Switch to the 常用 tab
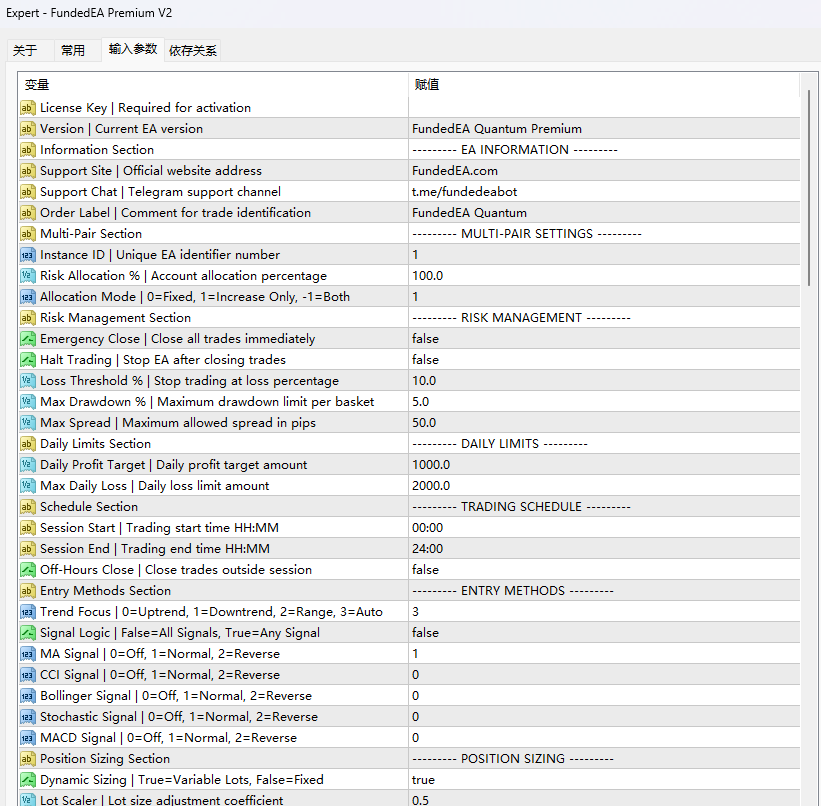Image resolution: width=821 pixels, height=806 pixels. [73, 51]
